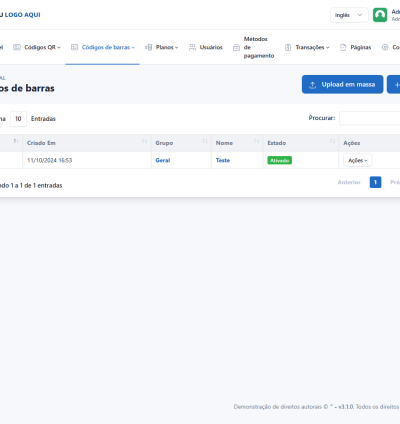Click the Planos menu icon

(149, 47)
